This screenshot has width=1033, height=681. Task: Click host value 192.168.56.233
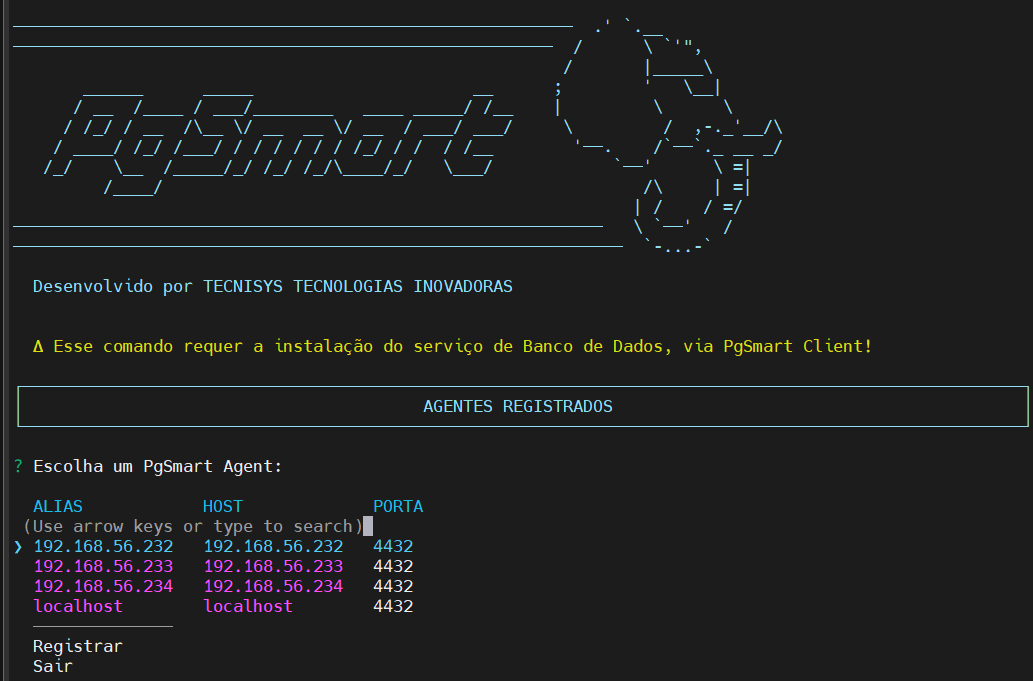coord(273,566)
